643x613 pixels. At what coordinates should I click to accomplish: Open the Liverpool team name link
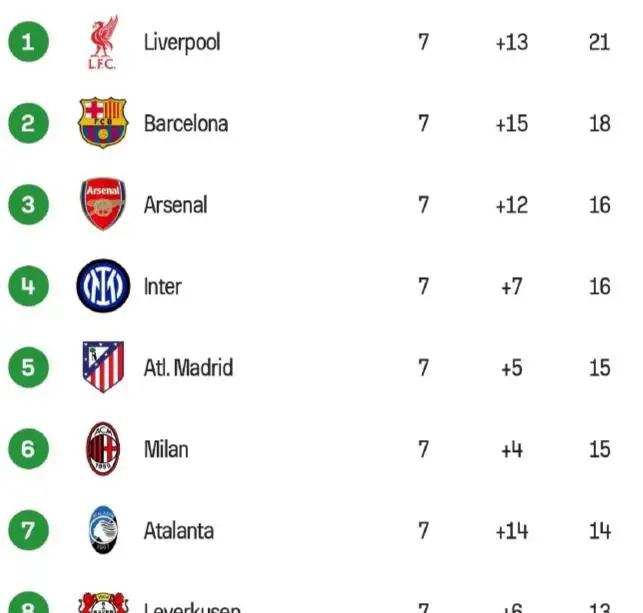click(182, 42)
